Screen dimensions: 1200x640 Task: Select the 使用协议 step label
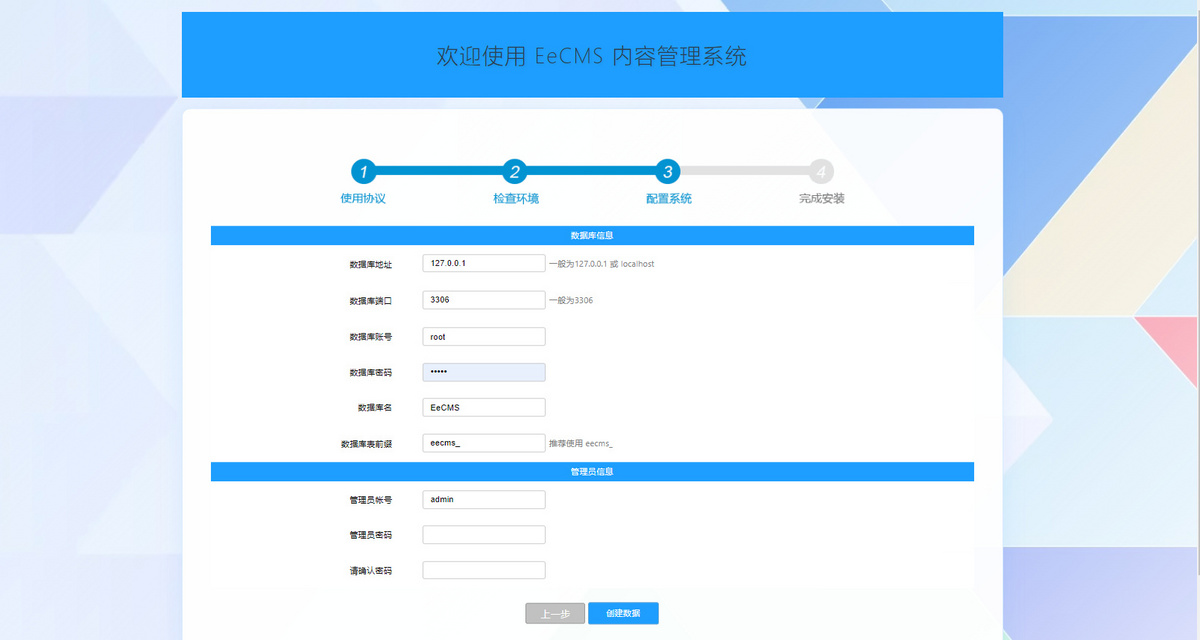pos(363,199)
